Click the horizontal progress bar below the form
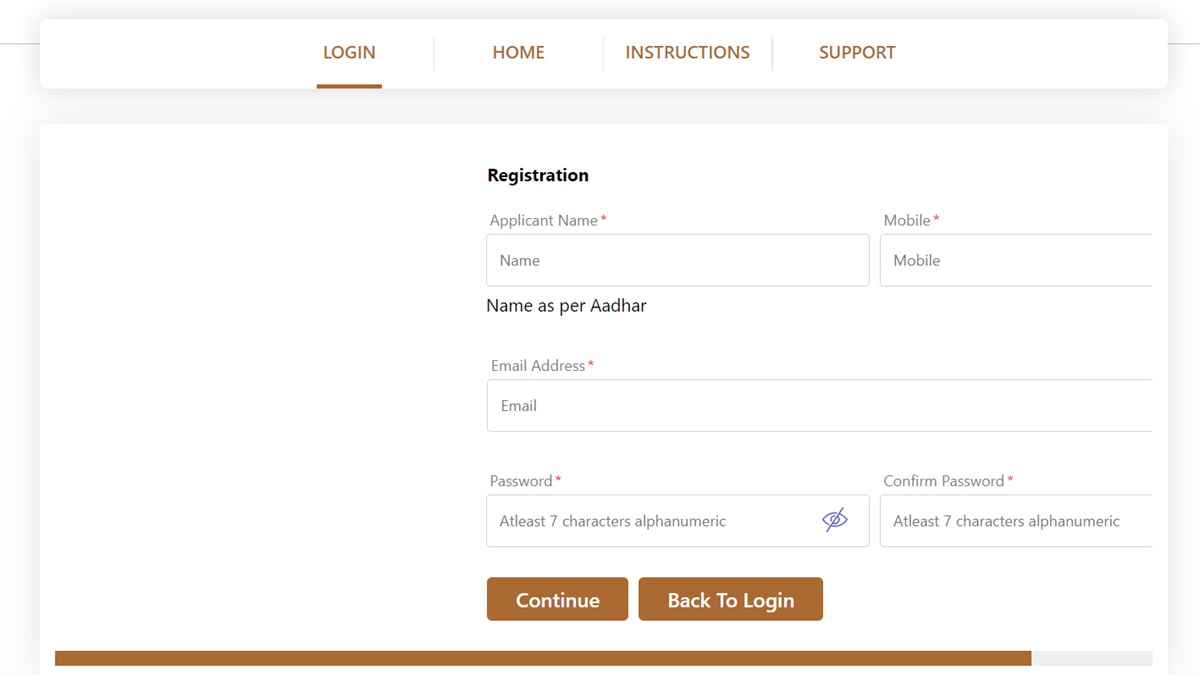The height and width of the screenshot is (675, 1200). [604, 658]
